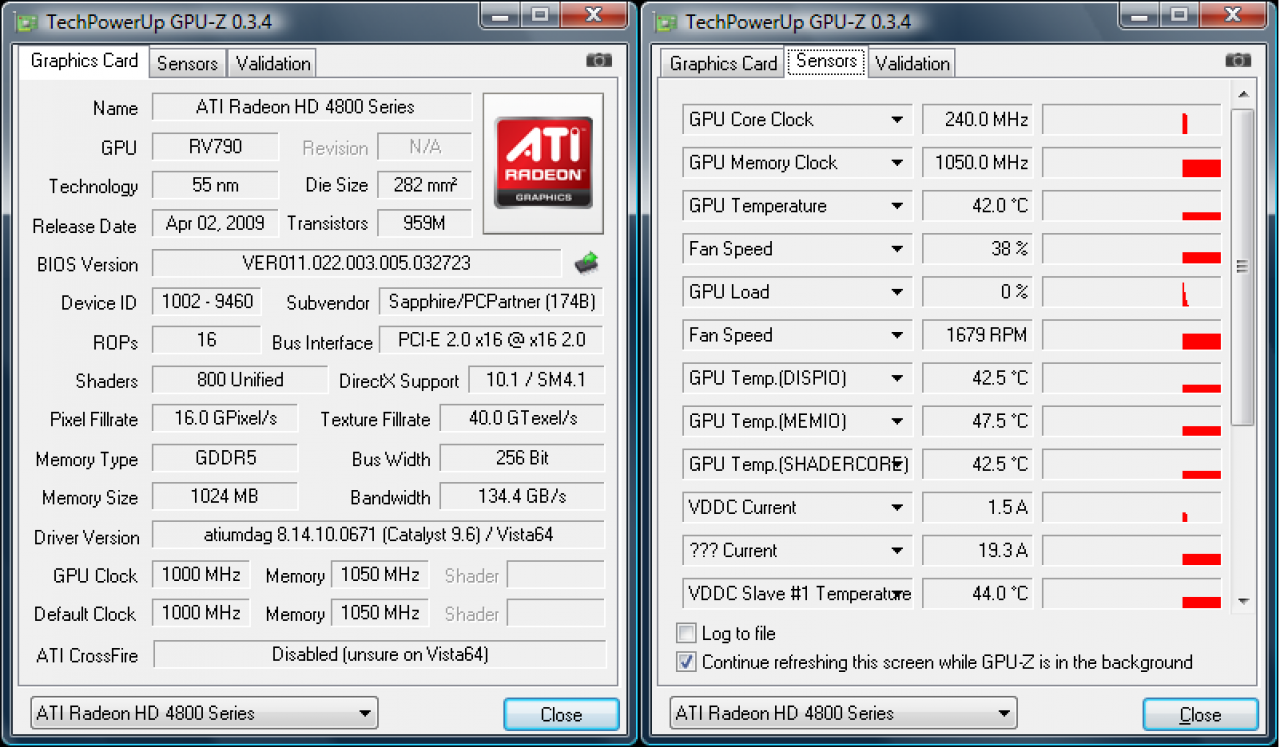Click the camera screenshot icon in Sensors window

tap(1238, 60)
